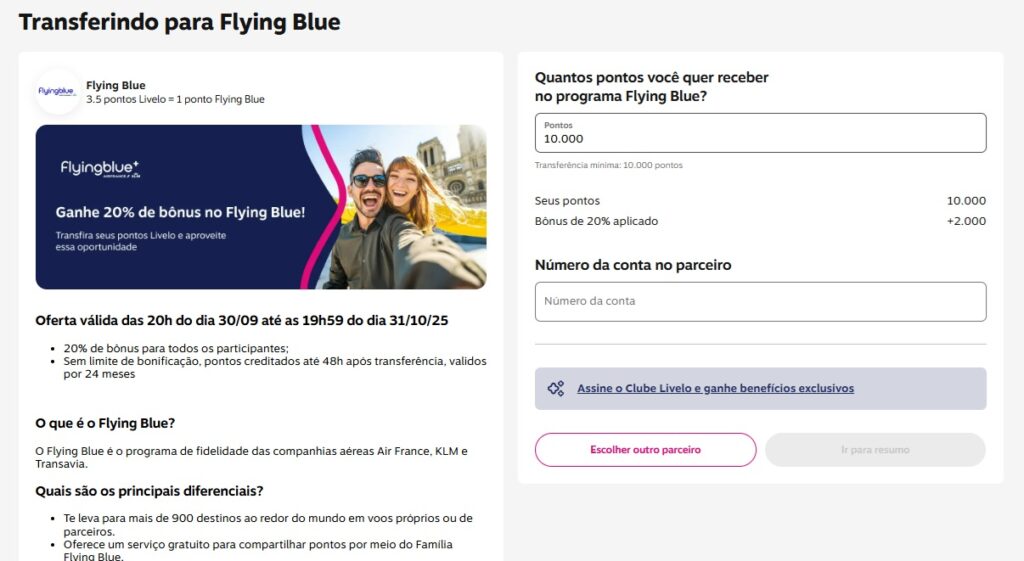Click the Ir para resumo button
This screenshot has width=1024, height=561.
[875, 450]
